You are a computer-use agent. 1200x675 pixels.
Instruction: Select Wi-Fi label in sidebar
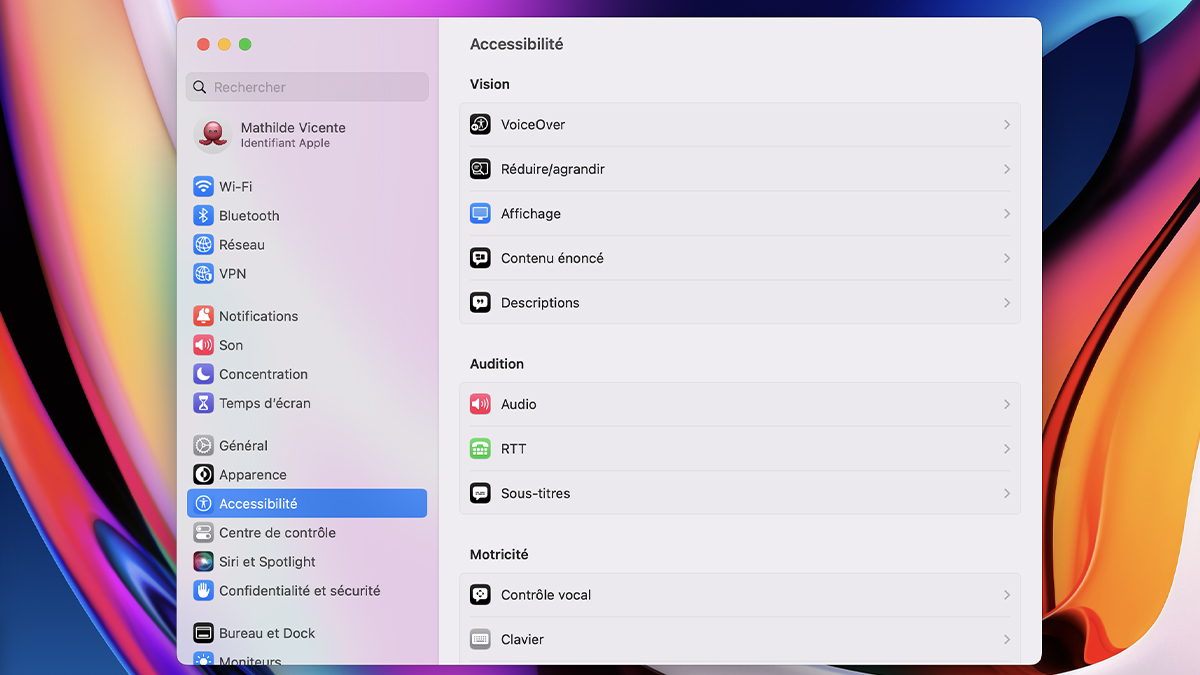pyautogui.click(x=236, y=187)
